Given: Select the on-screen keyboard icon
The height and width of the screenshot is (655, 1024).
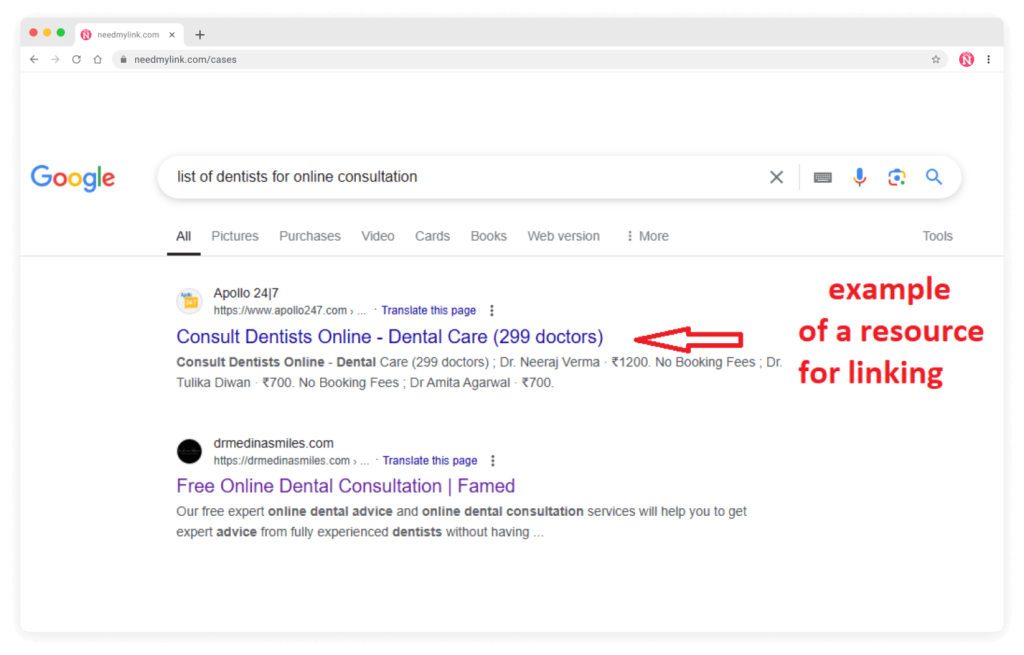Looking at the screenshot, I should point(822,176).
